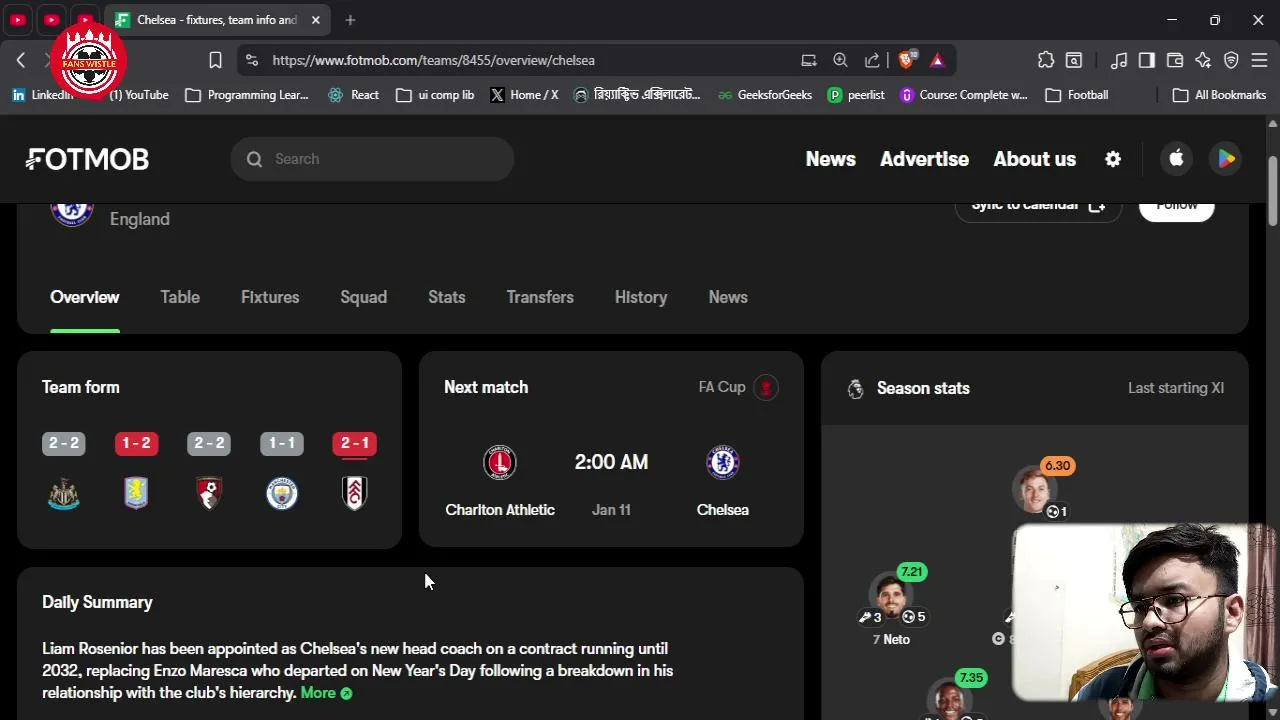Image resolution: width=1280 pixels, height=720 pixels.
Task: Open the FotMob settings gear
Action: 1113,159
